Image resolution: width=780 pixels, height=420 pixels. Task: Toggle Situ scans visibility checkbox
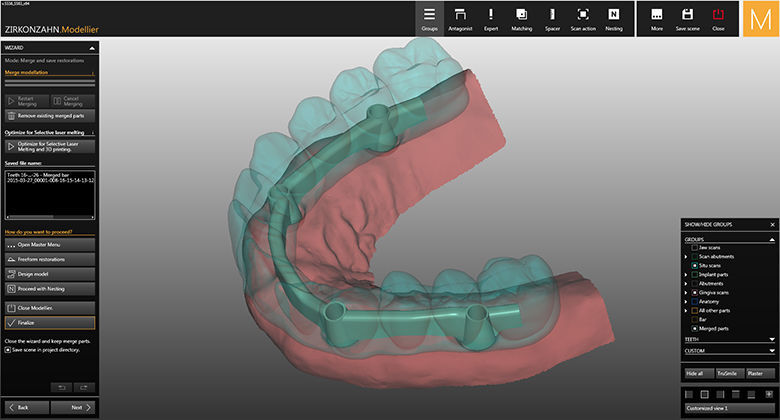(695, 266)
